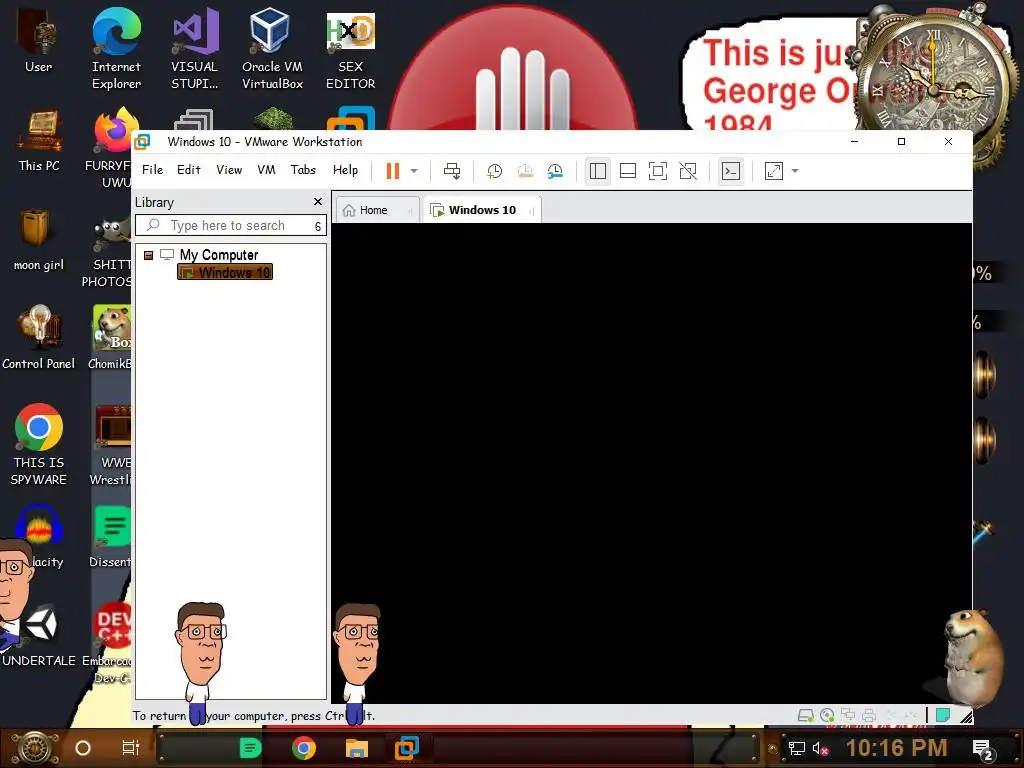Image resolution: width=1024 pixels, height=768 pixels.
Task: Click the stretch guest display icon
Action: pos(774,171)
